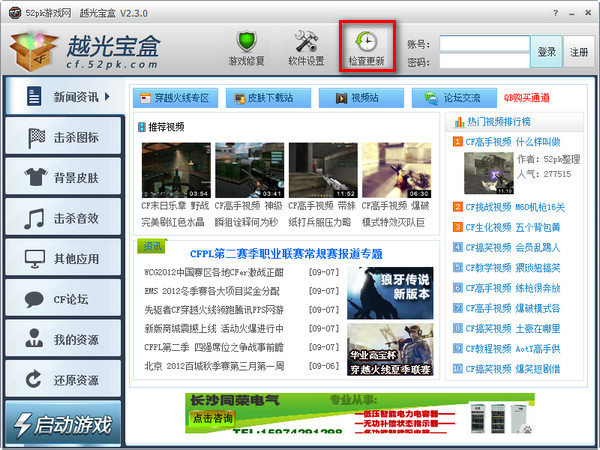
Task: Open video thumbnail with 11:52 duration
Action: click(x=323, y=170)
